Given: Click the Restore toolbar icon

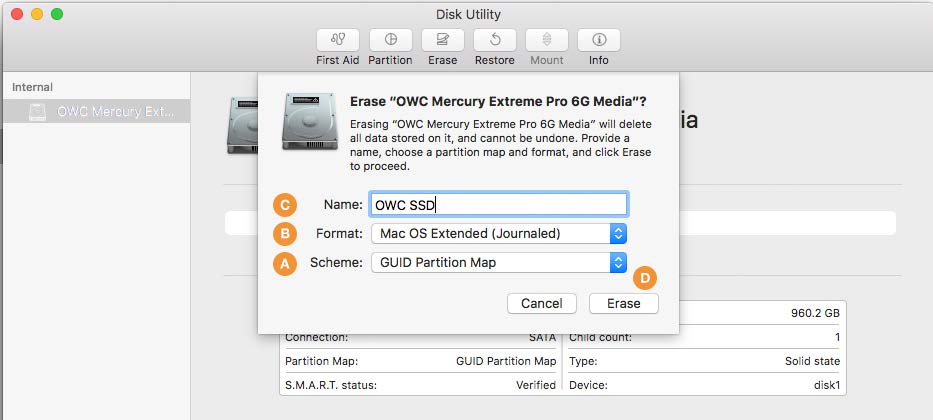Looking at the screenshot, I should [x=494, y=40].
